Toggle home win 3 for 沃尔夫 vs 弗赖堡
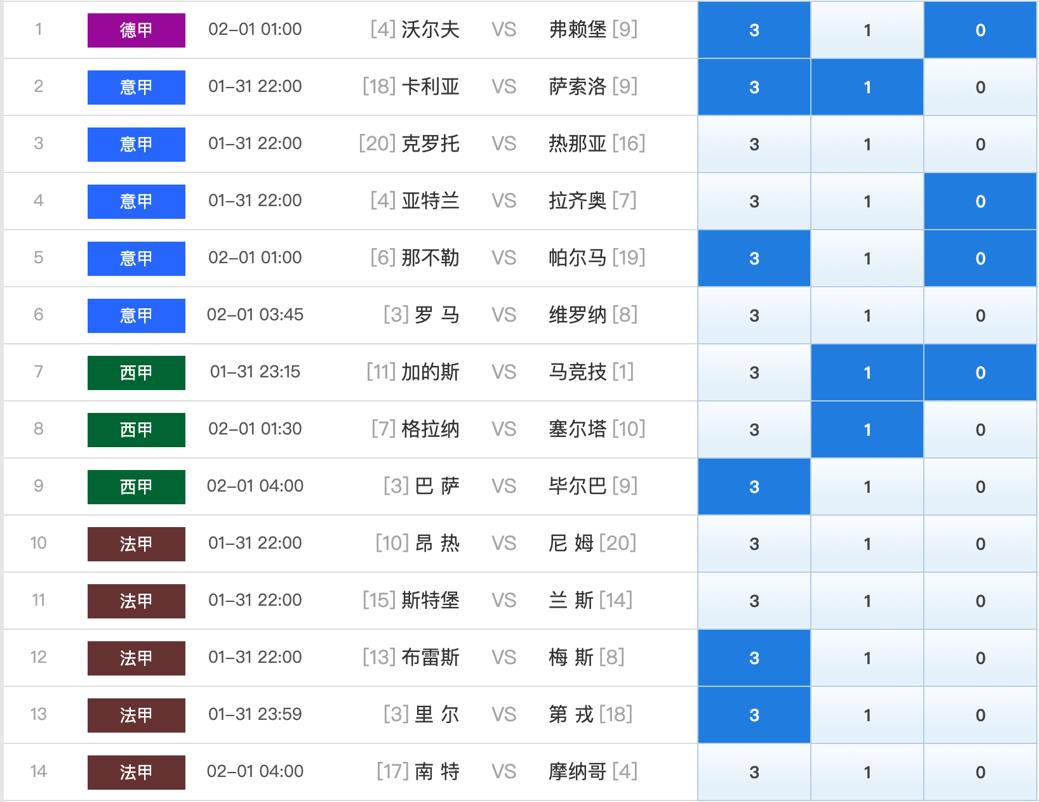This screenshot has height=802, width=1039. tap(754, 30)
